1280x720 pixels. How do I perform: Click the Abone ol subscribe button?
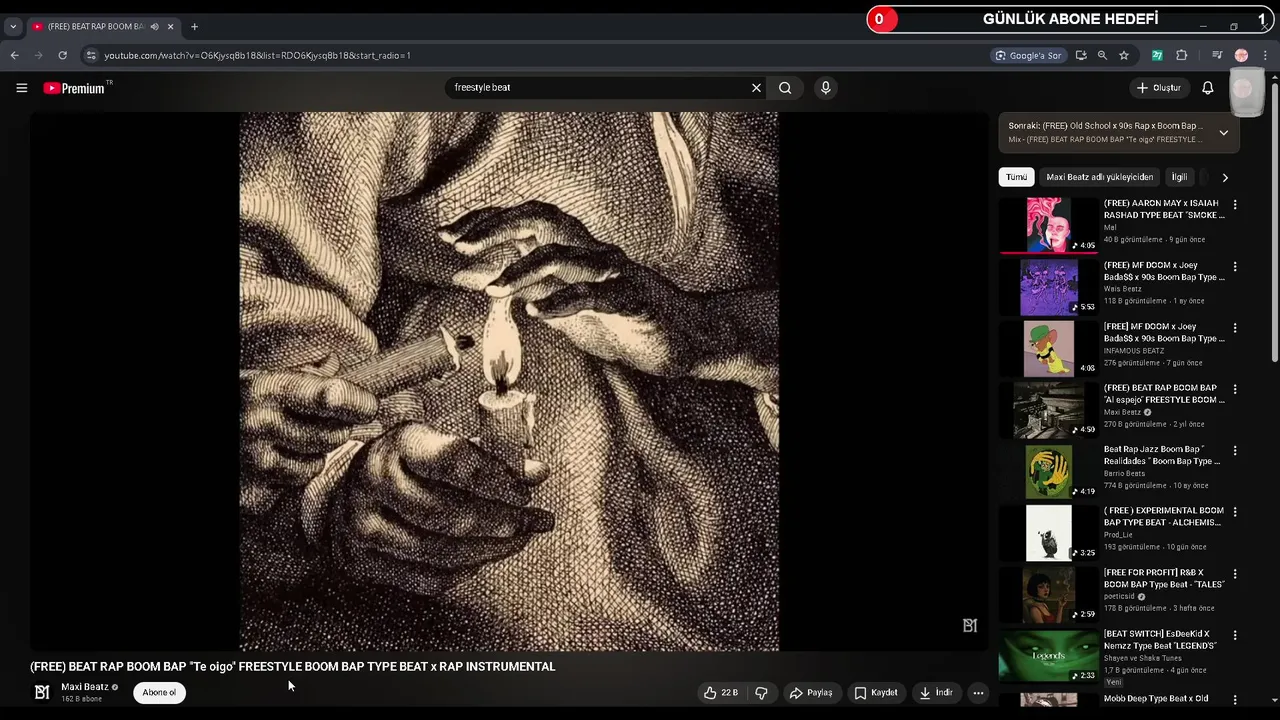[159, 692]
